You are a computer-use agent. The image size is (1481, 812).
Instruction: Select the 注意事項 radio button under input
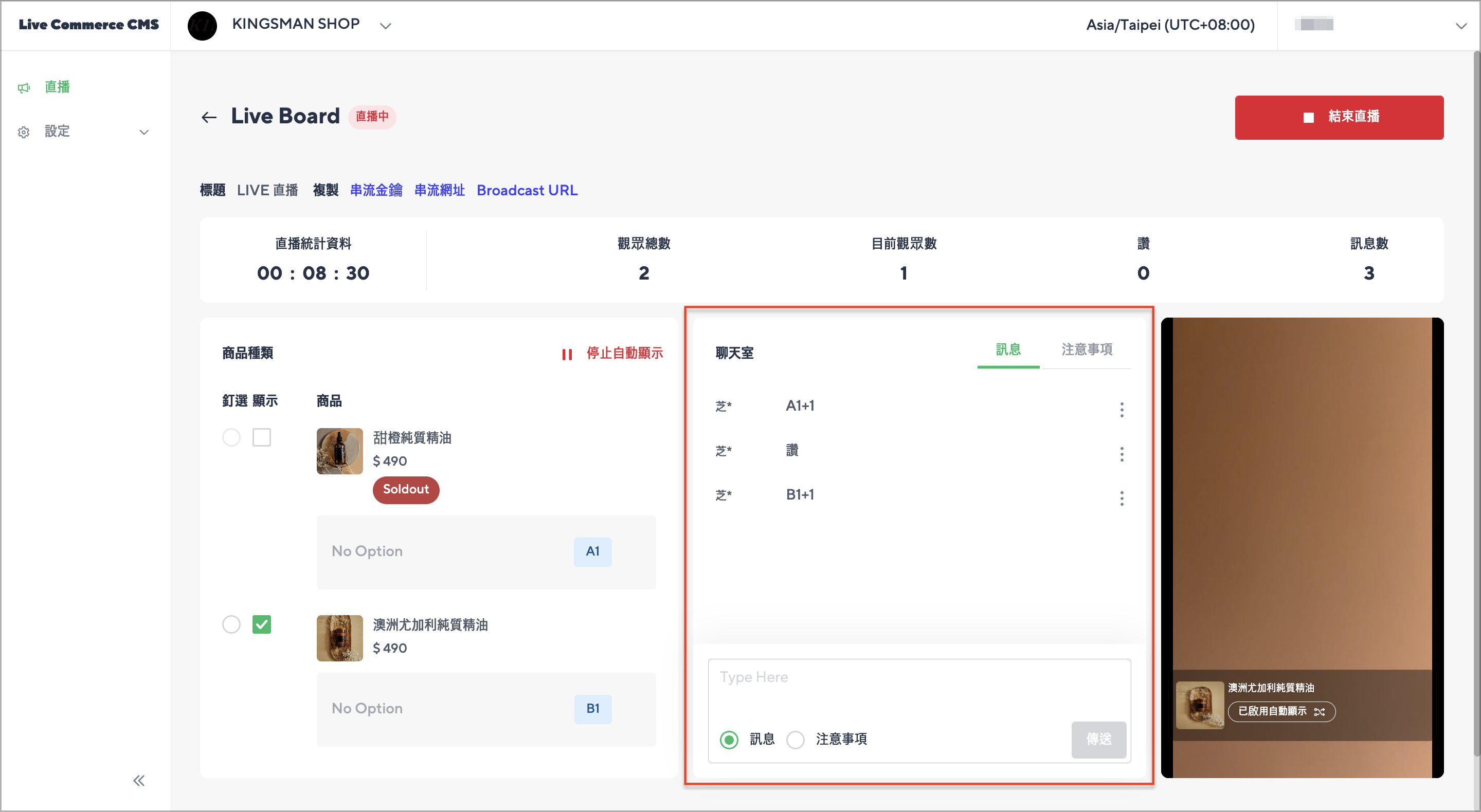tap(796, 739)
